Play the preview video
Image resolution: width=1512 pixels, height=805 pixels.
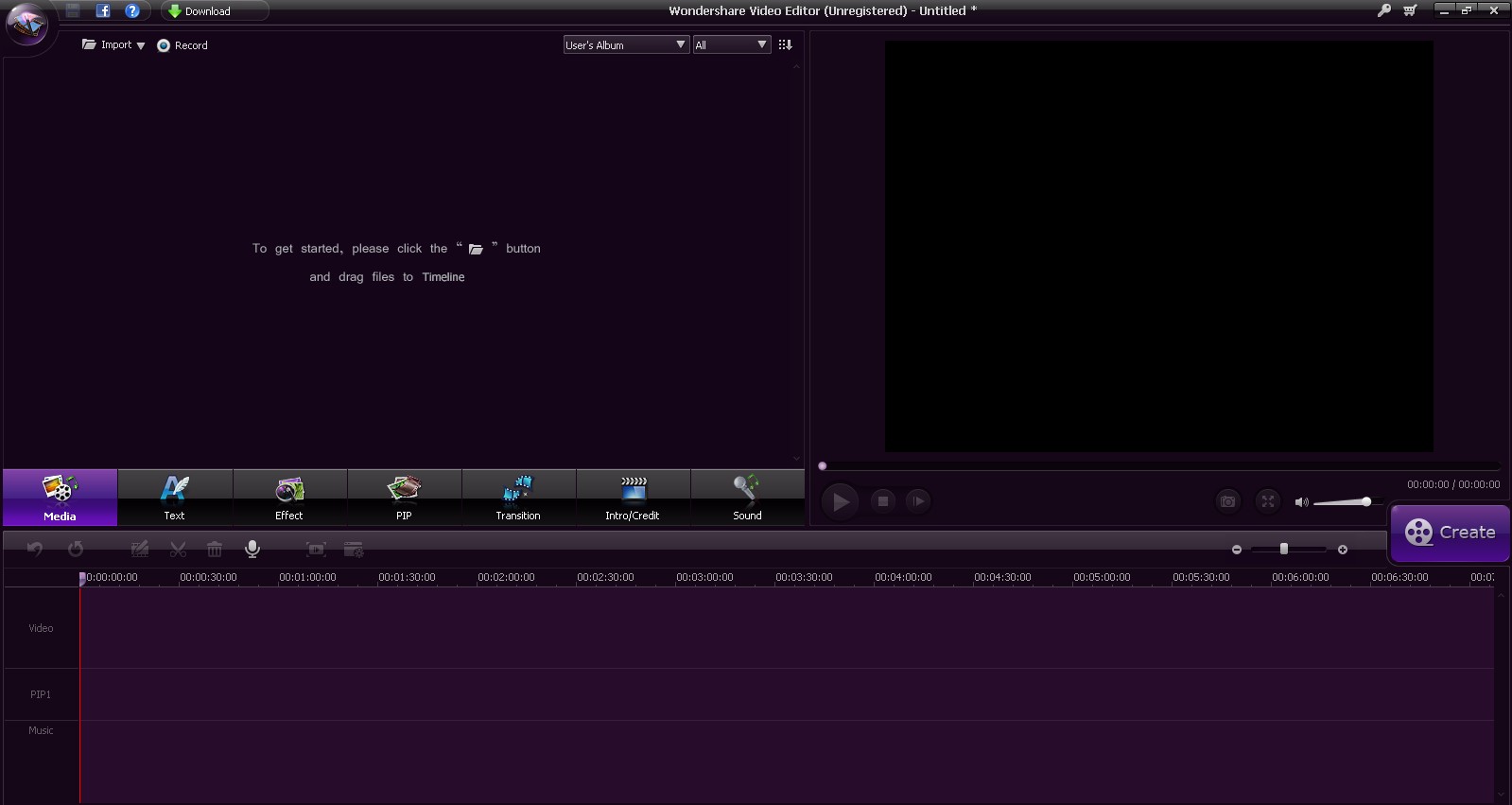coord(841,501)
